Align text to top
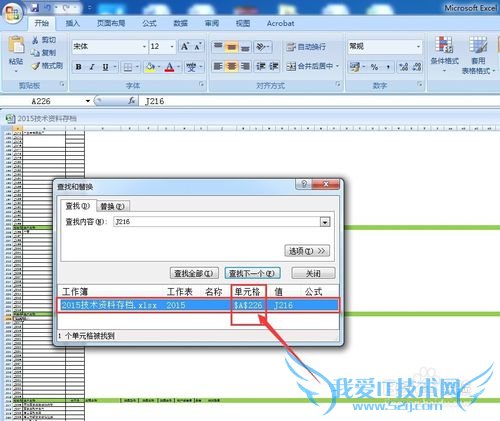 218,46
